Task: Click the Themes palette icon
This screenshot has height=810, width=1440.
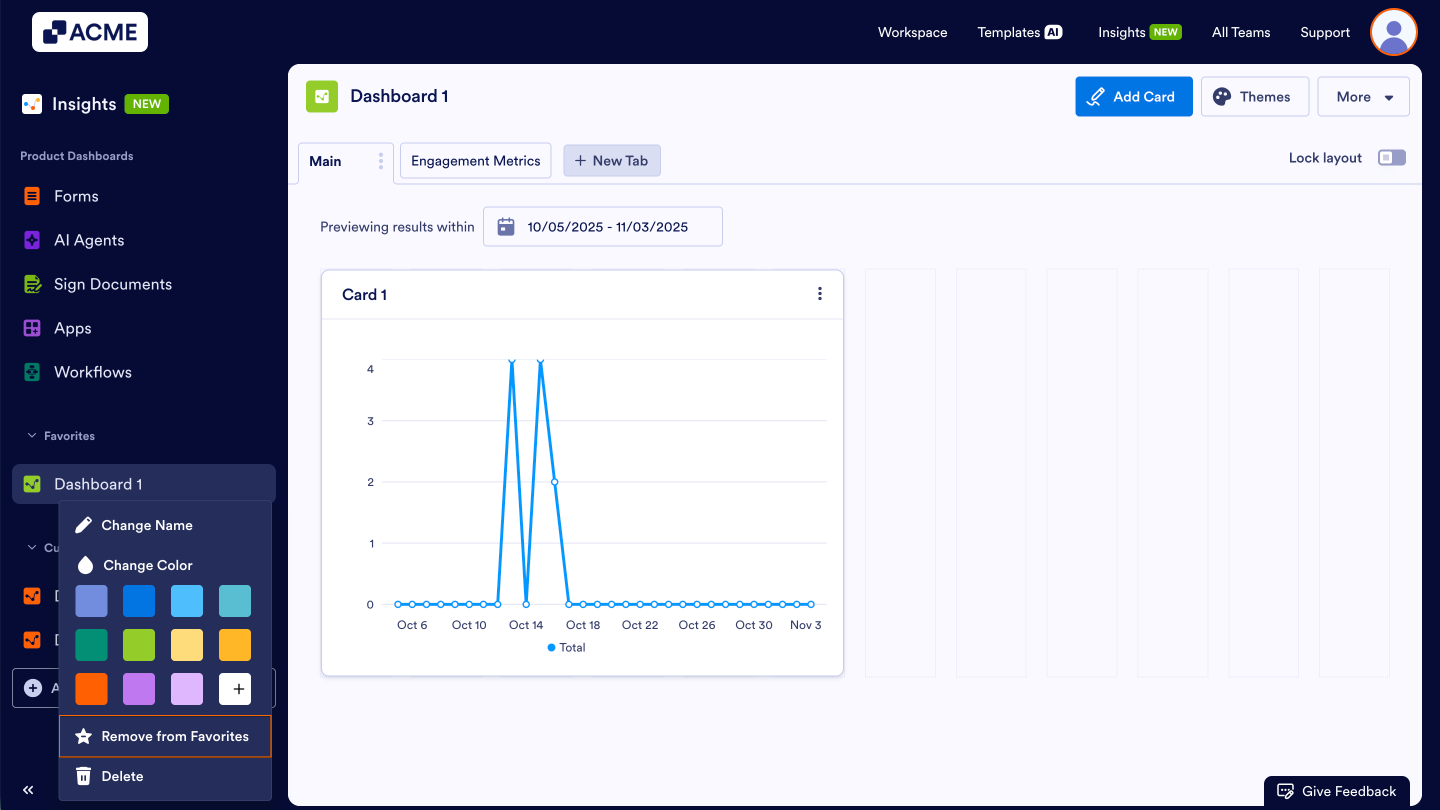Action: coord(1222,96)
